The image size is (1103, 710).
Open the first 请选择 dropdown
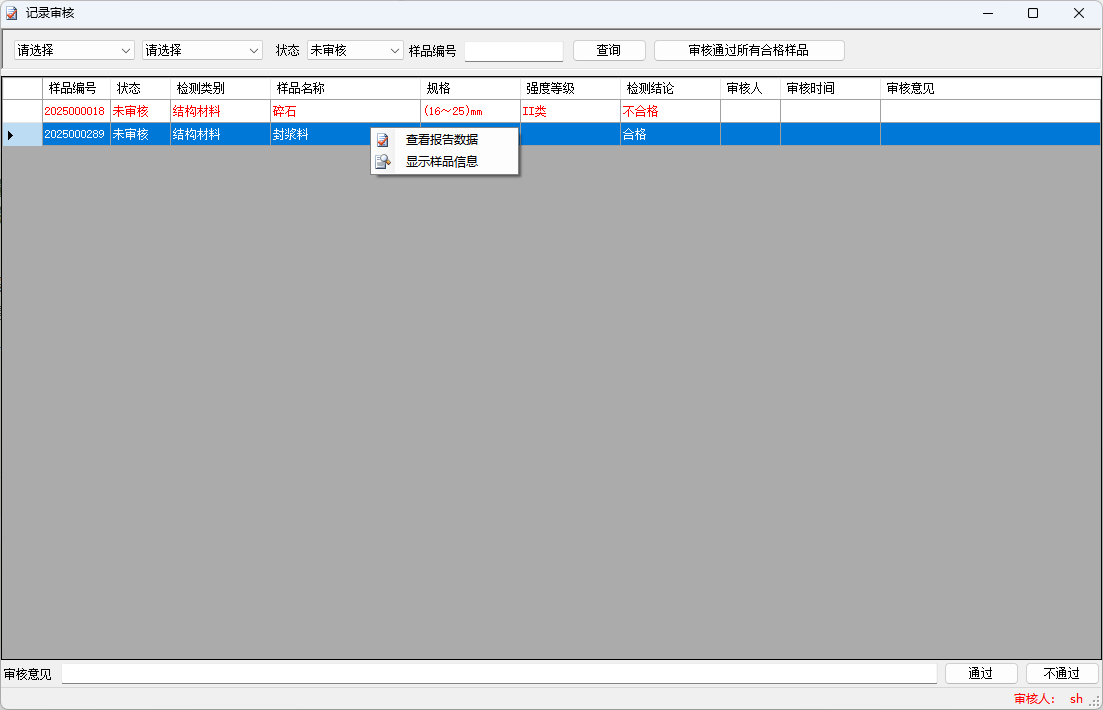click(74, 50)
